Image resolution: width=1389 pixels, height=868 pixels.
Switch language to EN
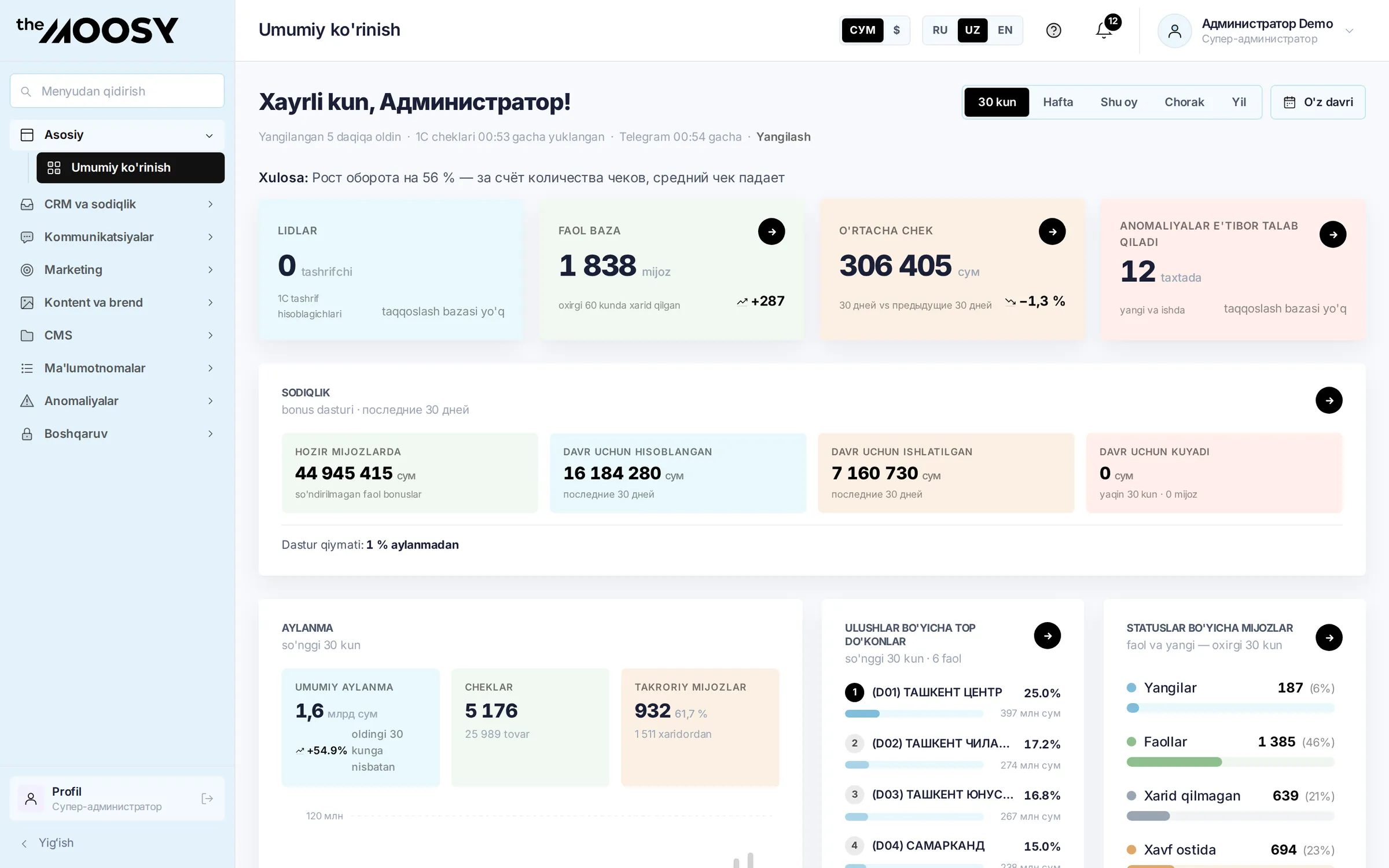tap(1005, 30)
